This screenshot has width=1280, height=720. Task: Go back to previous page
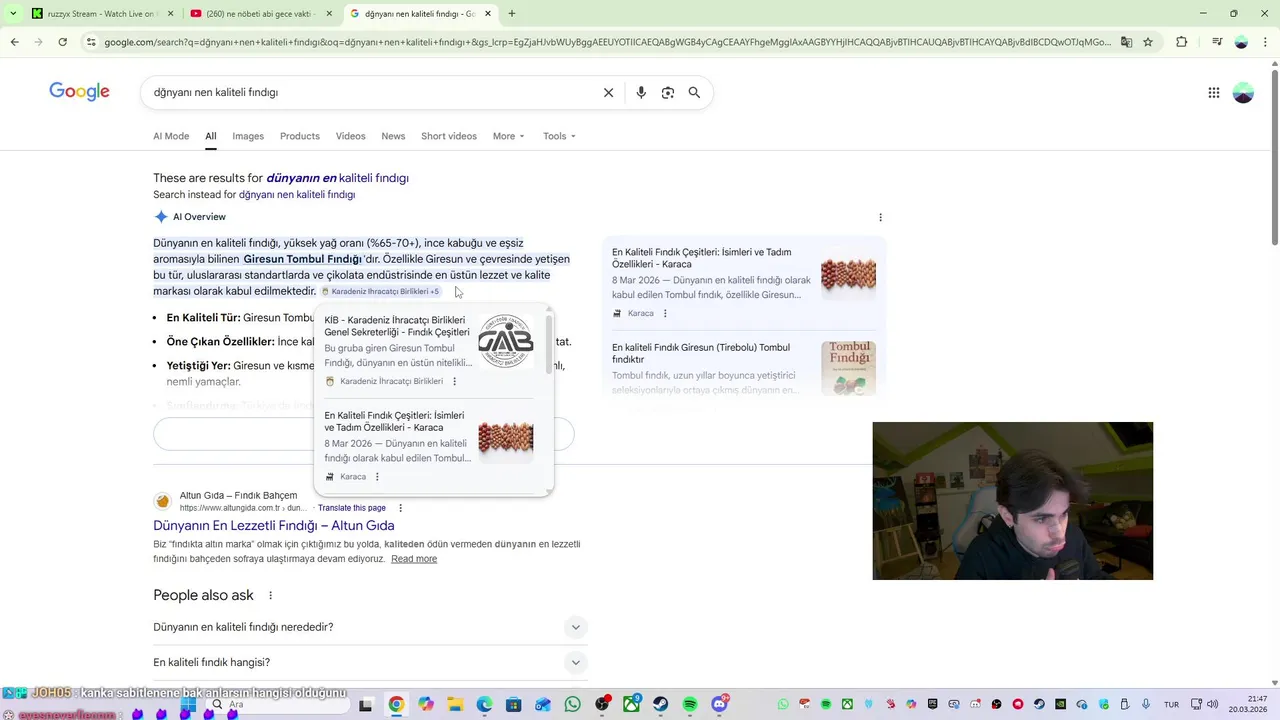pyautogui.click(x=14, y=42)
